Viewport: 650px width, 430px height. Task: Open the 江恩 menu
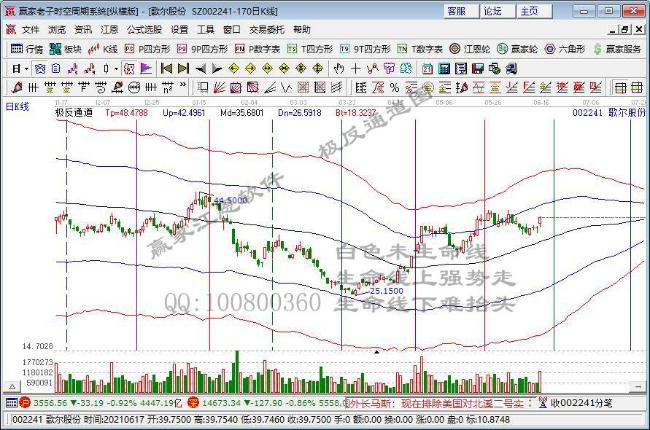[x=109, y=29]
